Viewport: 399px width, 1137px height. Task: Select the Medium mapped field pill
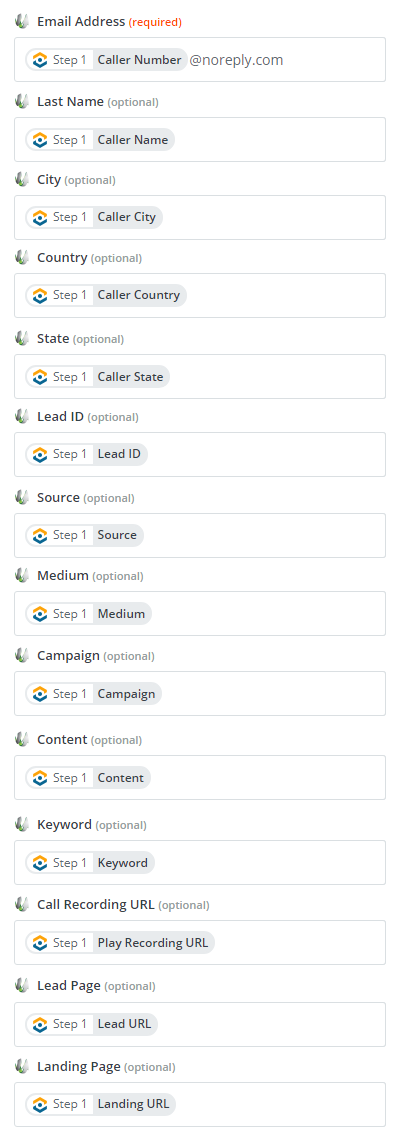[x=89, y=613]
